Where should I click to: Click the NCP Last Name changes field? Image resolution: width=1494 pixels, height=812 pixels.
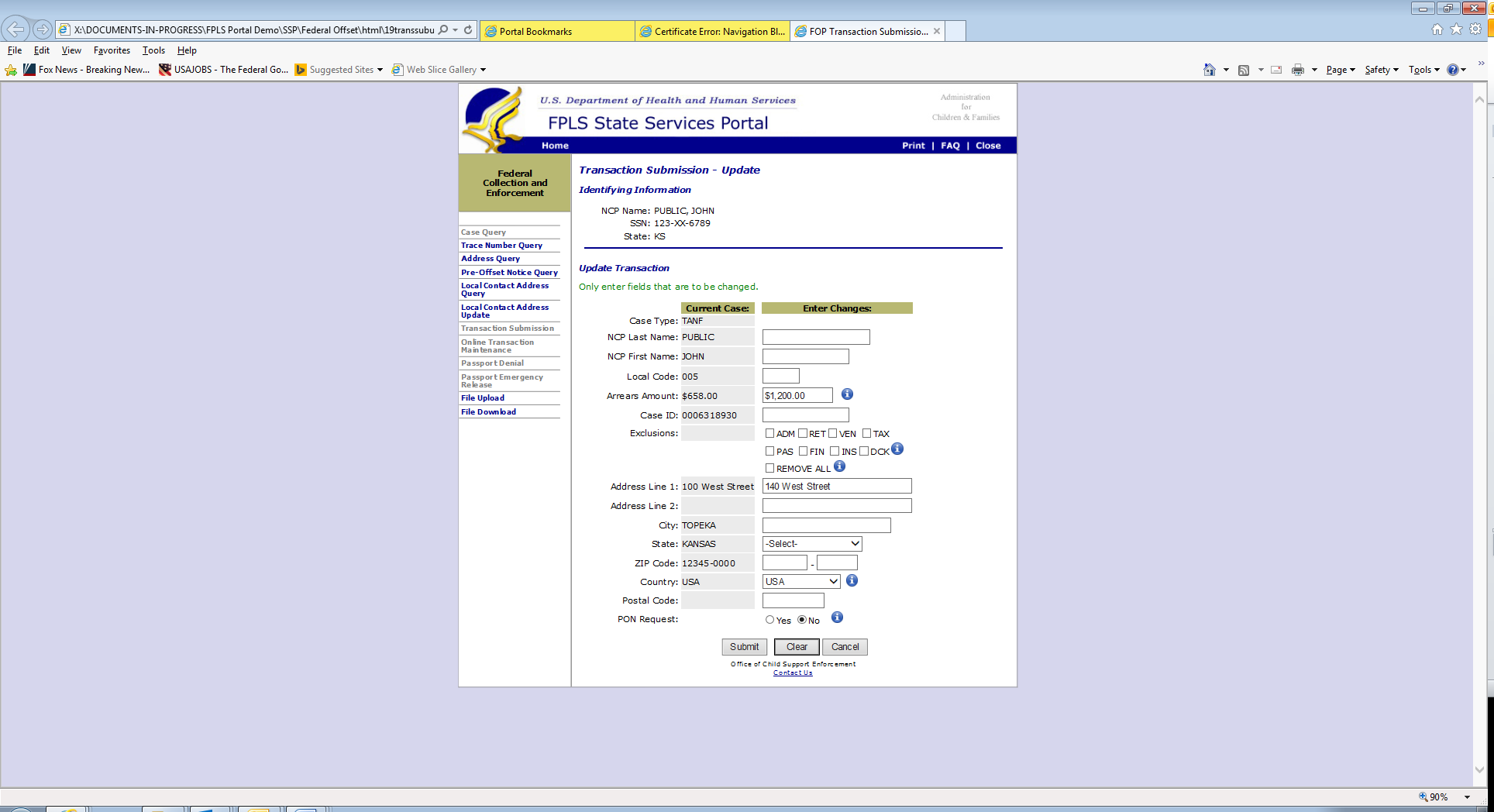(x=816, y=337)
